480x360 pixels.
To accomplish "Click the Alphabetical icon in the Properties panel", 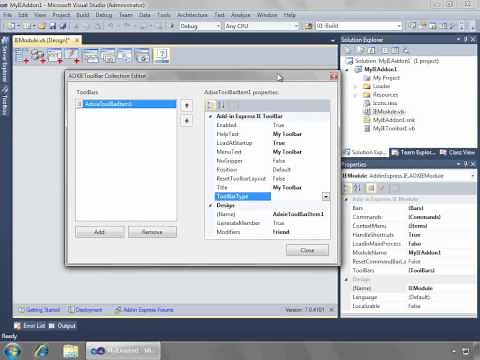I will point(357,188).
